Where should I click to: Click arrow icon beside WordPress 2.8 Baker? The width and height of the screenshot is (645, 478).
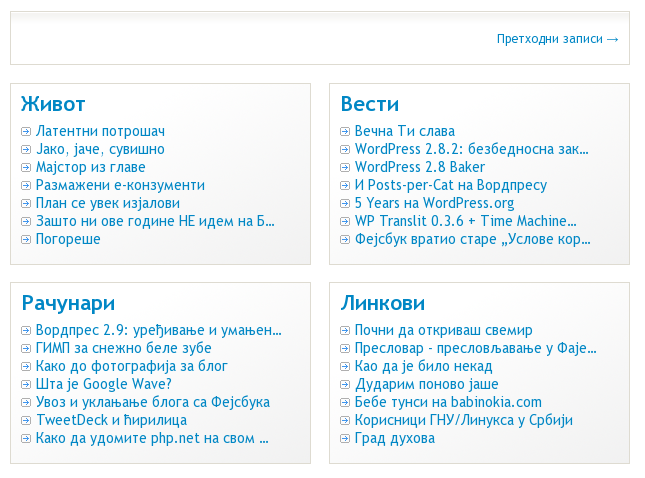tap(345, 167)
